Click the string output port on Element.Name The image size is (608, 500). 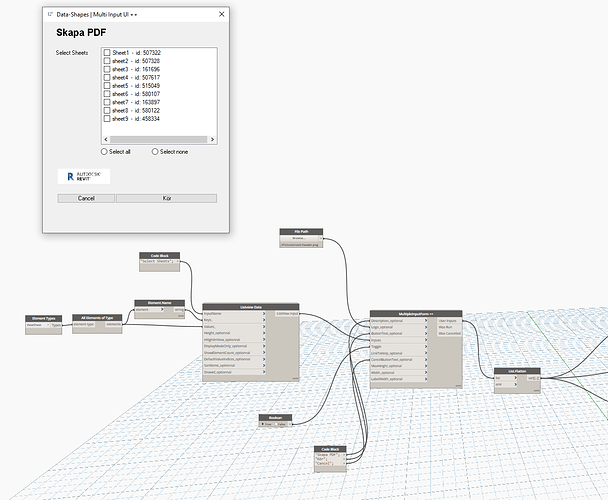tap(179, 310)
